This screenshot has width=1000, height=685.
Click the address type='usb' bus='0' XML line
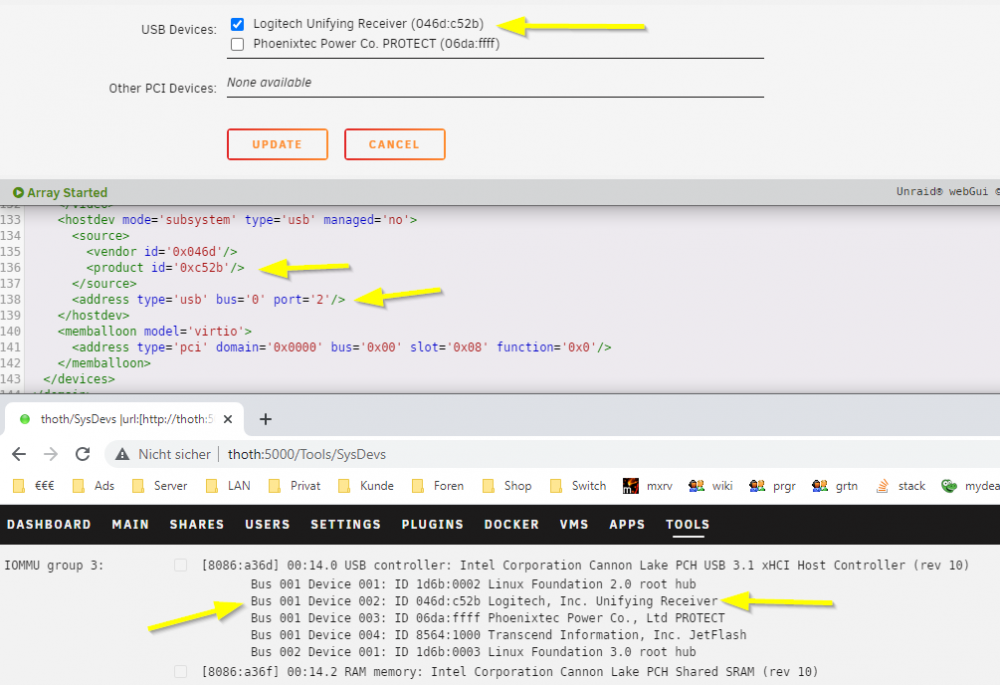pyautogui.click(x=209, y=299)
